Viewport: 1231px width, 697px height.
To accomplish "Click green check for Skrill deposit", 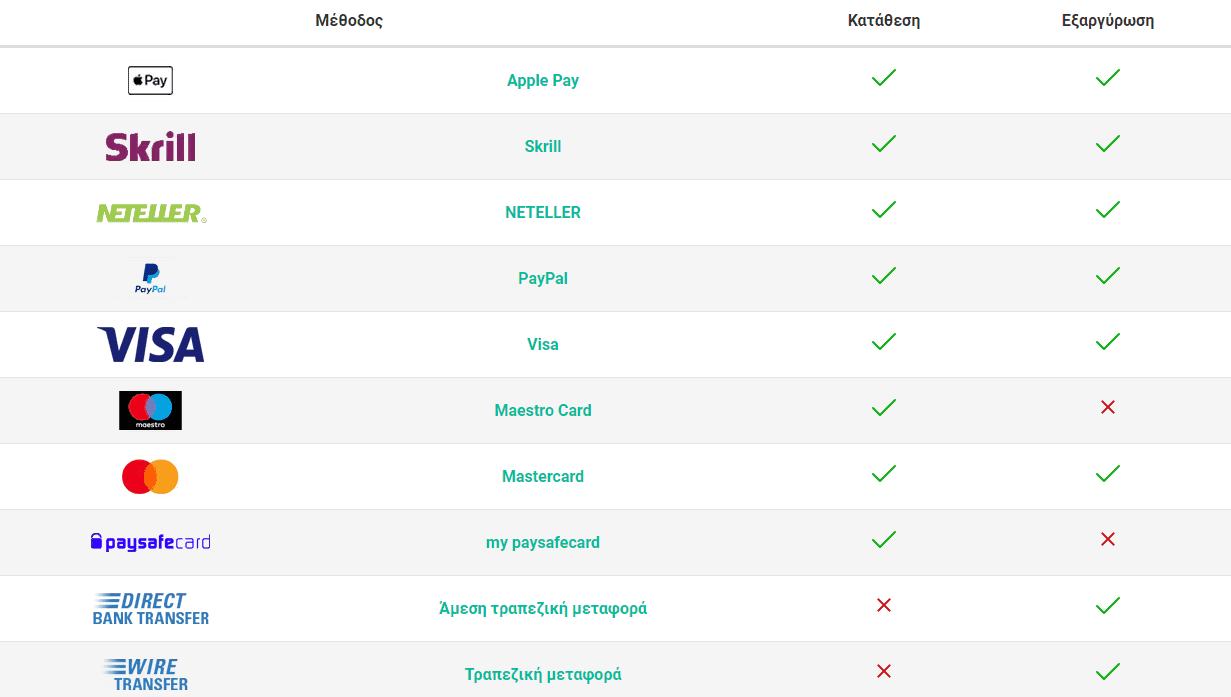I will point(884,144).
